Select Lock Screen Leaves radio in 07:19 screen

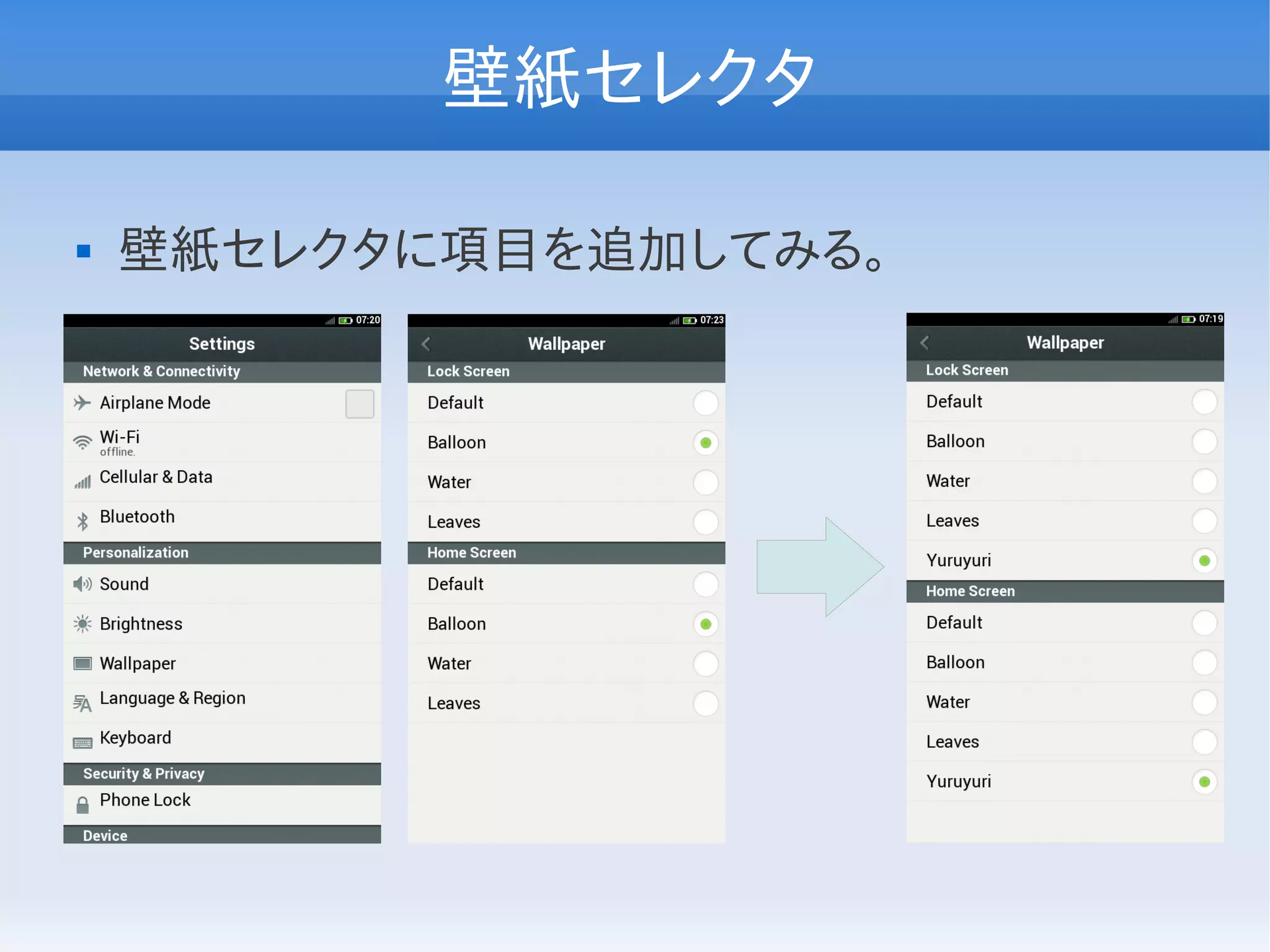1204,521
